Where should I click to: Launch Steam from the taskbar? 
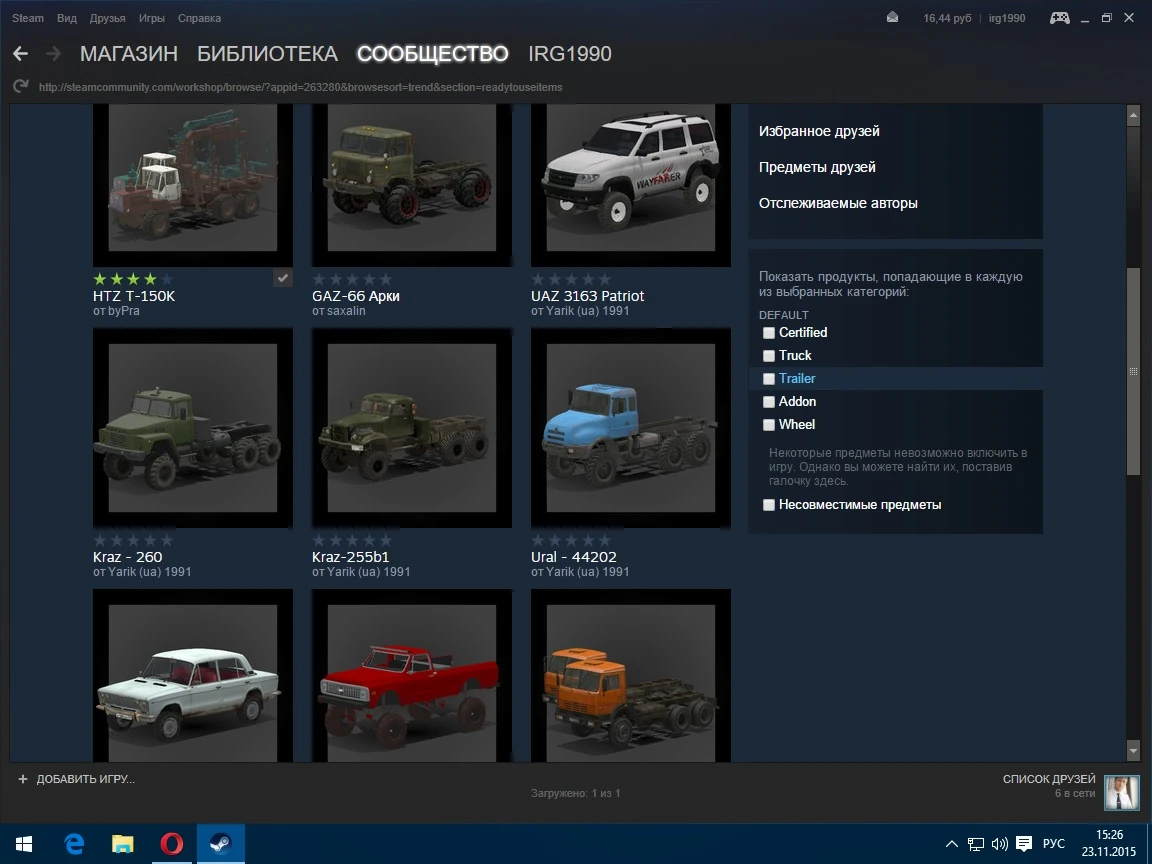(220, 843)
